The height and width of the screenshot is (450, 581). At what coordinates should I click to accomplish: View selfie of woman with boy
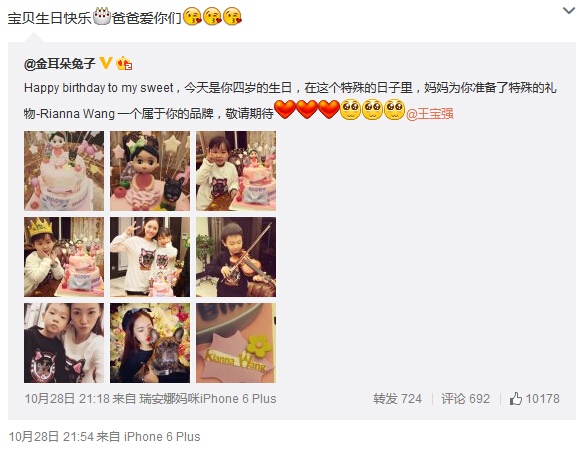64,343
